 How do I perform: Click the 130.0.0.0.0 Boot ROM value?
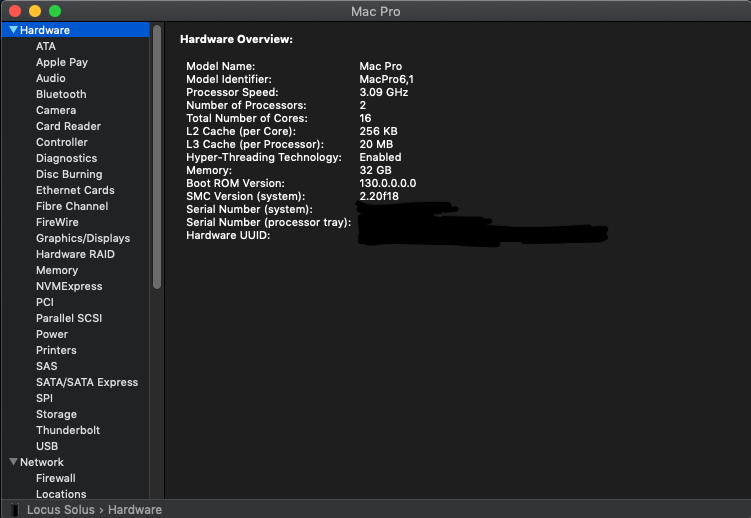[387, 183]
